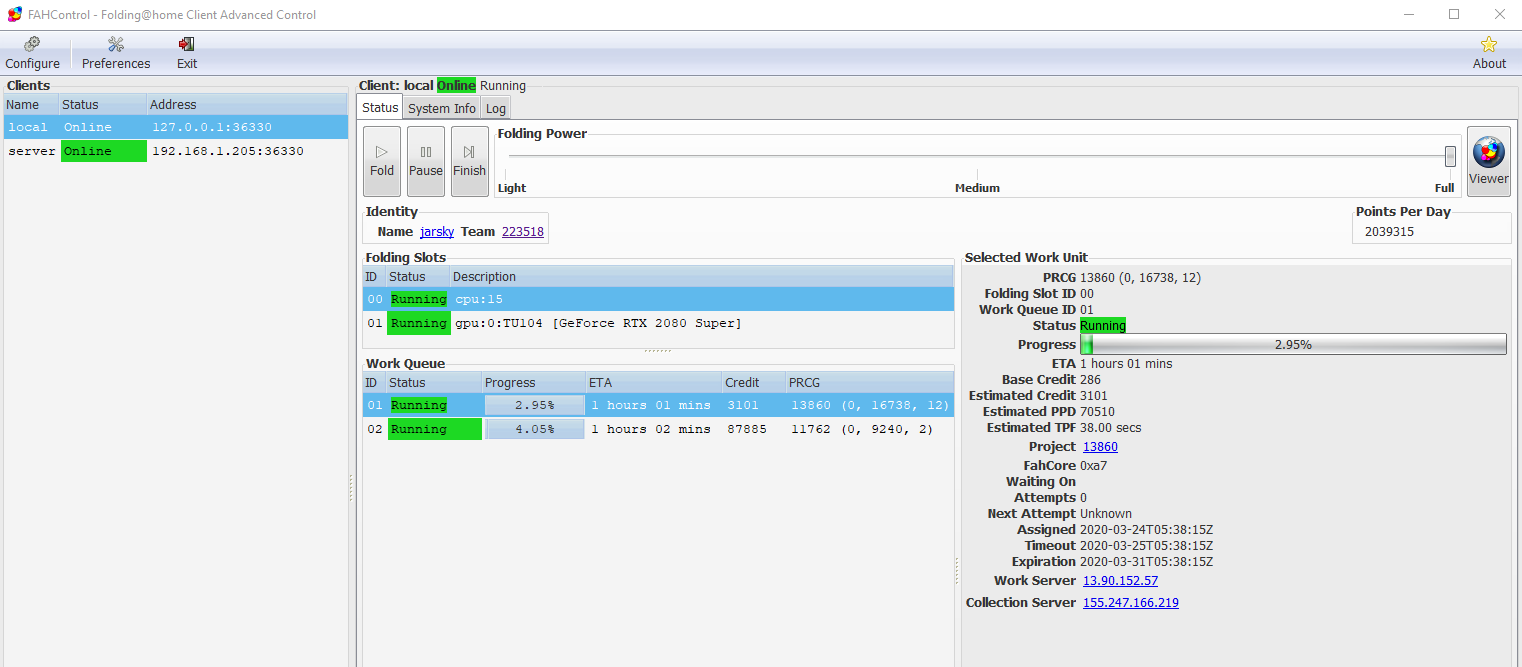Open the Log tab
1522x667 pixels.
click(496, 109)
